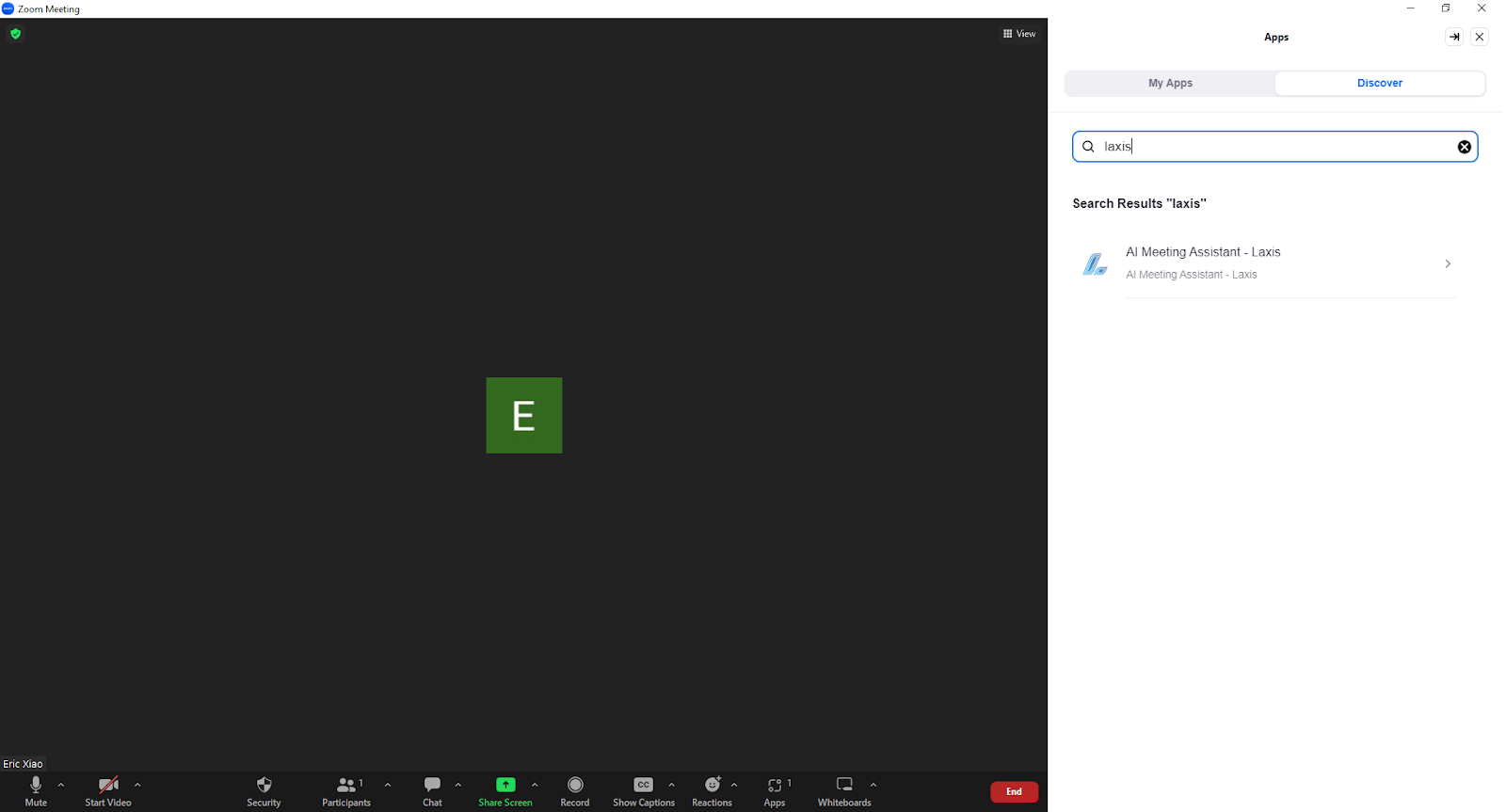This screenshot has width=1506, height=812.
Task: Expand the arrow next to Participants
Action: 388,785
